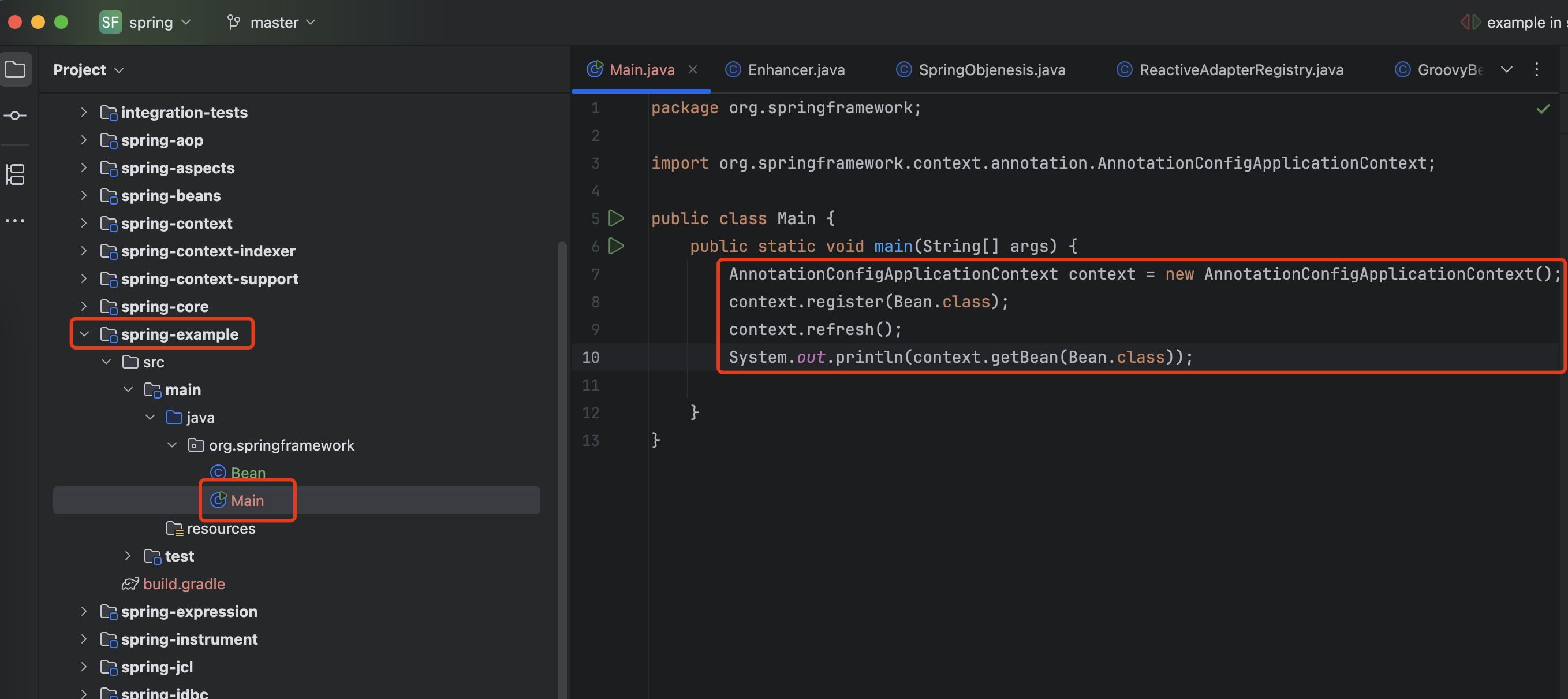
Task: Switch to the Enhancer.java tab
Action: (795, 70)
